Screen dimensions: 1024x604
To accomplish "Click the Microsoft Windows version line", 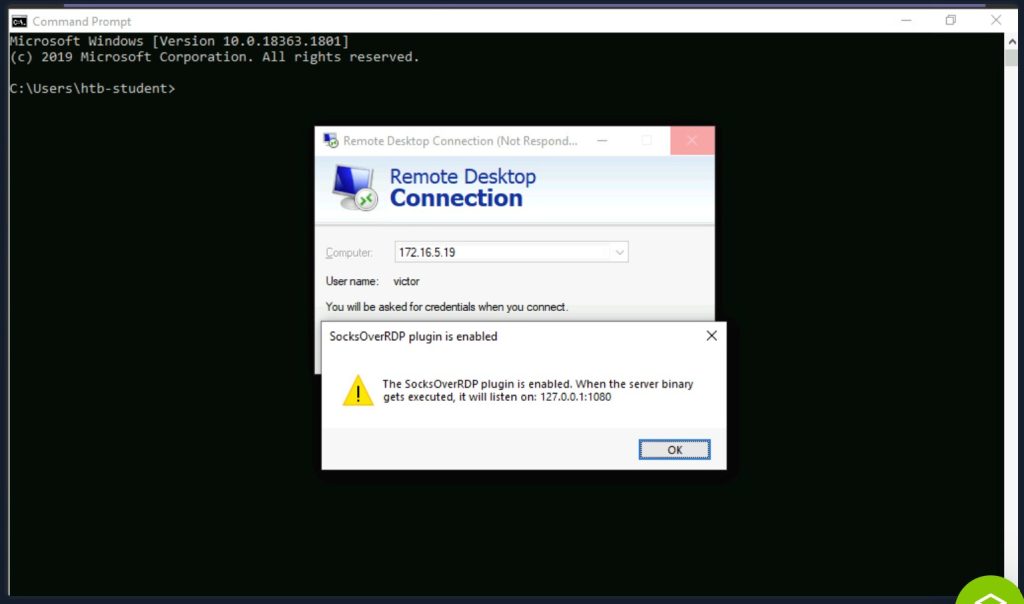I will coord(179,41).
